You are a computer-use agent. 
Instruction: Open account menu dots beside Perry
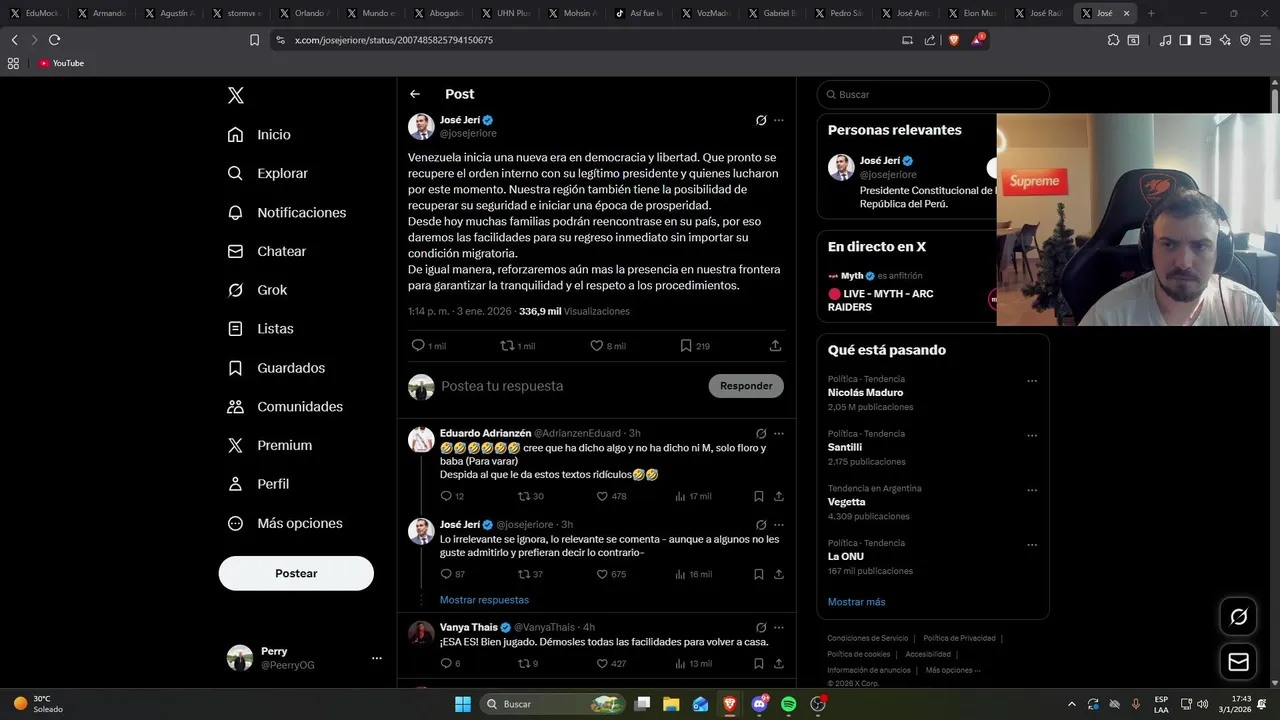tap(377, 658)
